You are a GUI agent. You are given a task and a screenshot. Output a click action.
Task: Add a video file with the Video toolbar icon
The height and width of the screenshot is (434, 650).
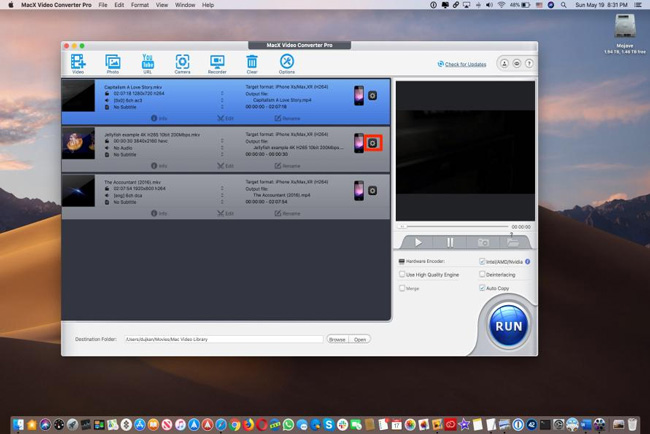(x=78, y=63)
